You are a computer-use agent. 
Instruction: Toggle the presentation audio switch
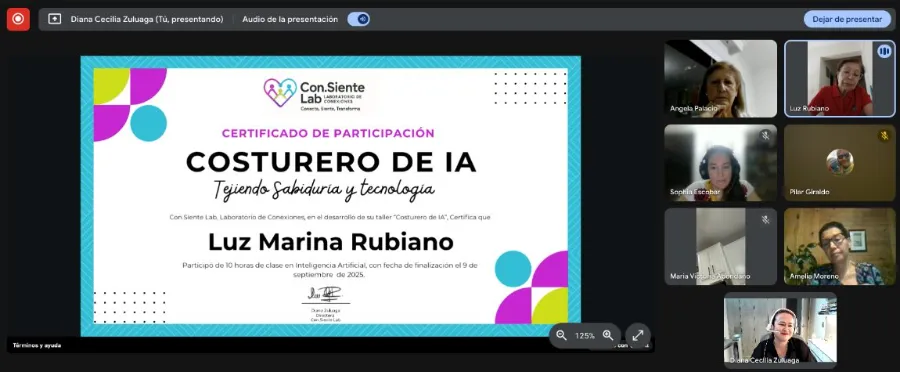tap(359, 19)
